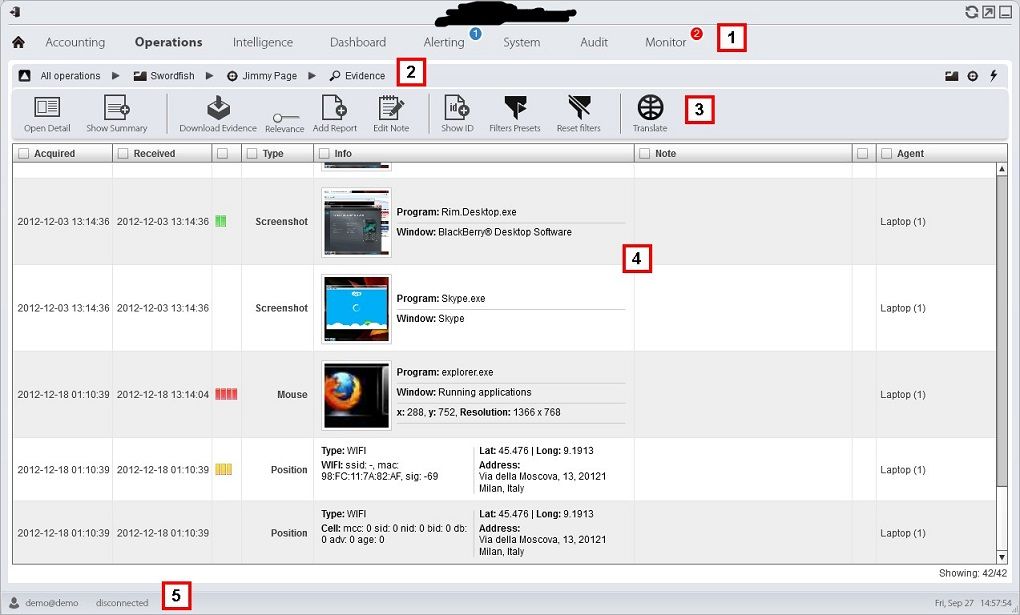This screenshot has height=615, width=1020.
Task: Toggle the Acquired column checkbox
Action: pos(24,154)
